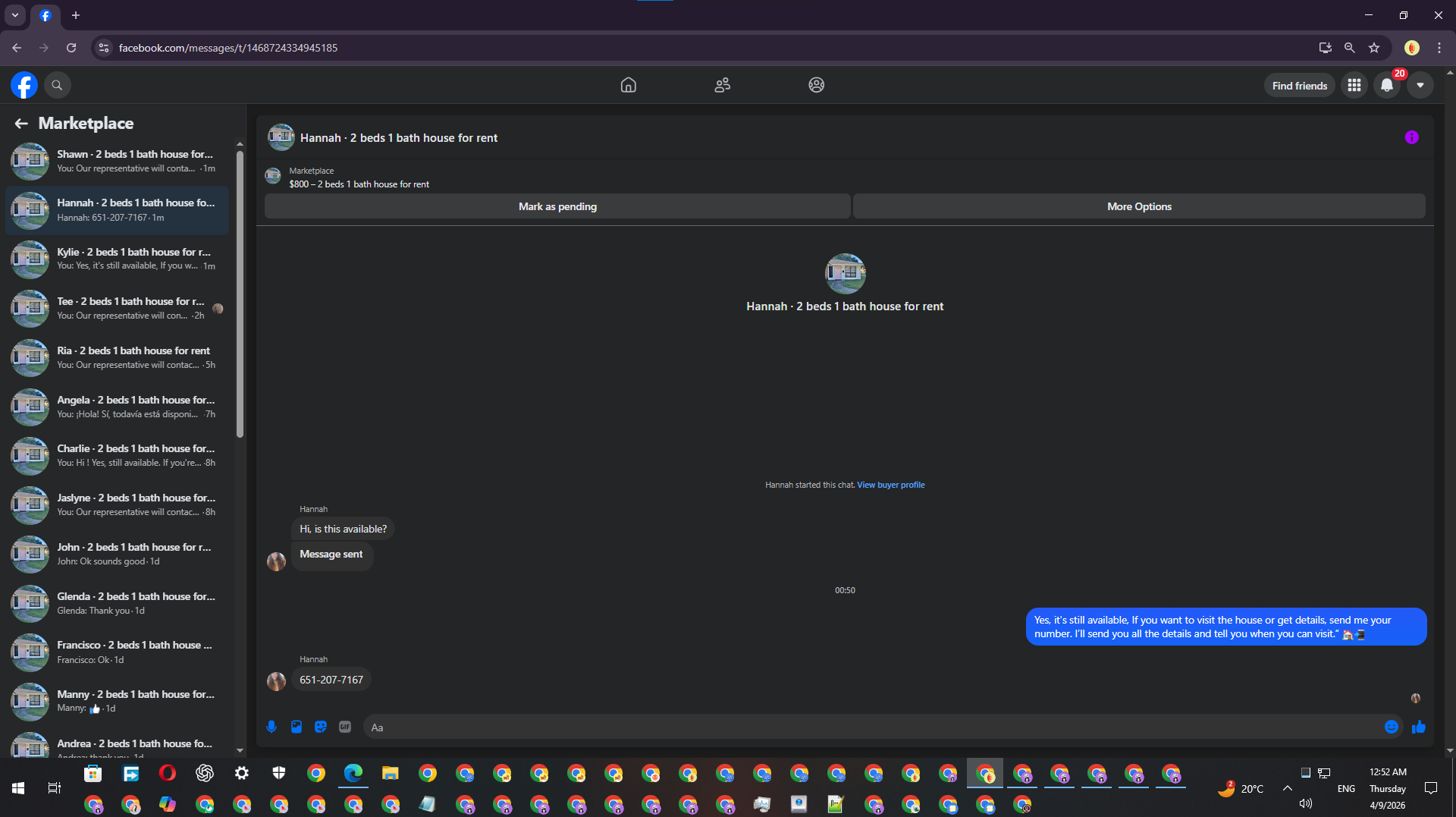Open the Notifications bell icon

coord(1387,85)
